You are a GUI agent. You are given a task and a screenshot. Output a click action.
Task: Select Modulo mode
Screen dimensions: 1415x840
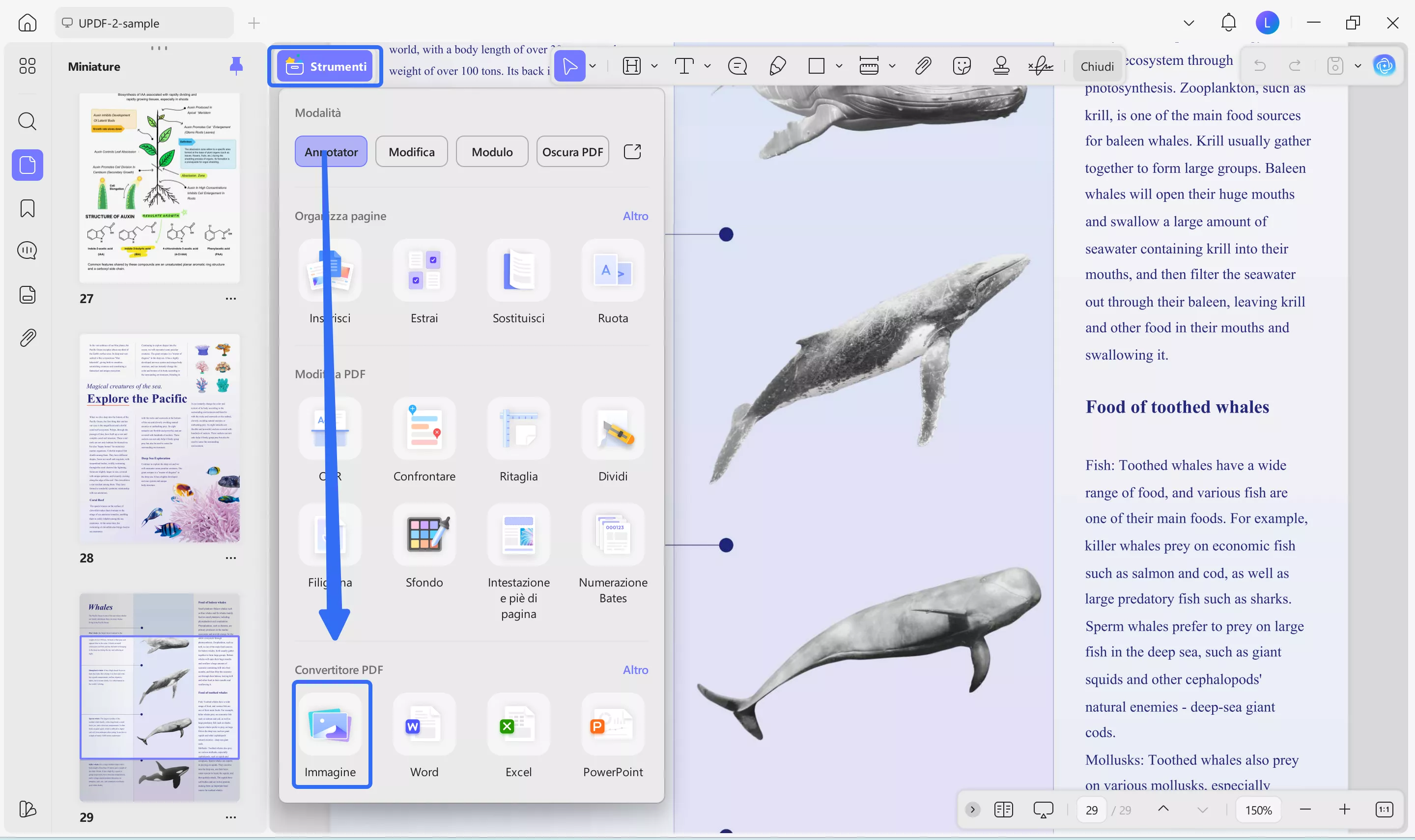[491, 151]
